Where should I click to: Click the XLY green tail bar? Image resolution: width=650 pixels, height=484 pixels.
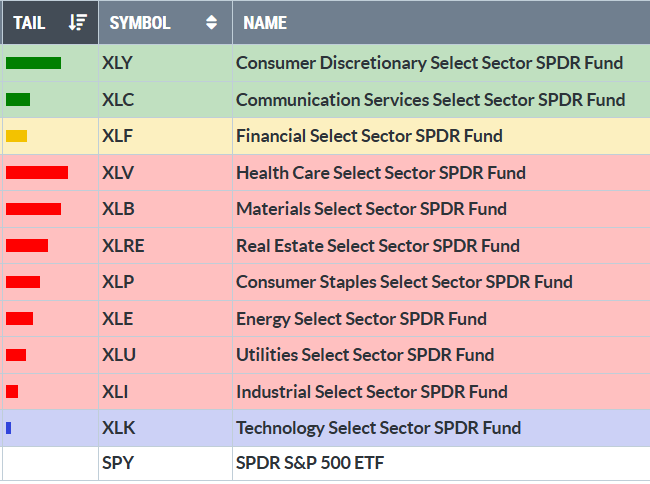[33, 63]
